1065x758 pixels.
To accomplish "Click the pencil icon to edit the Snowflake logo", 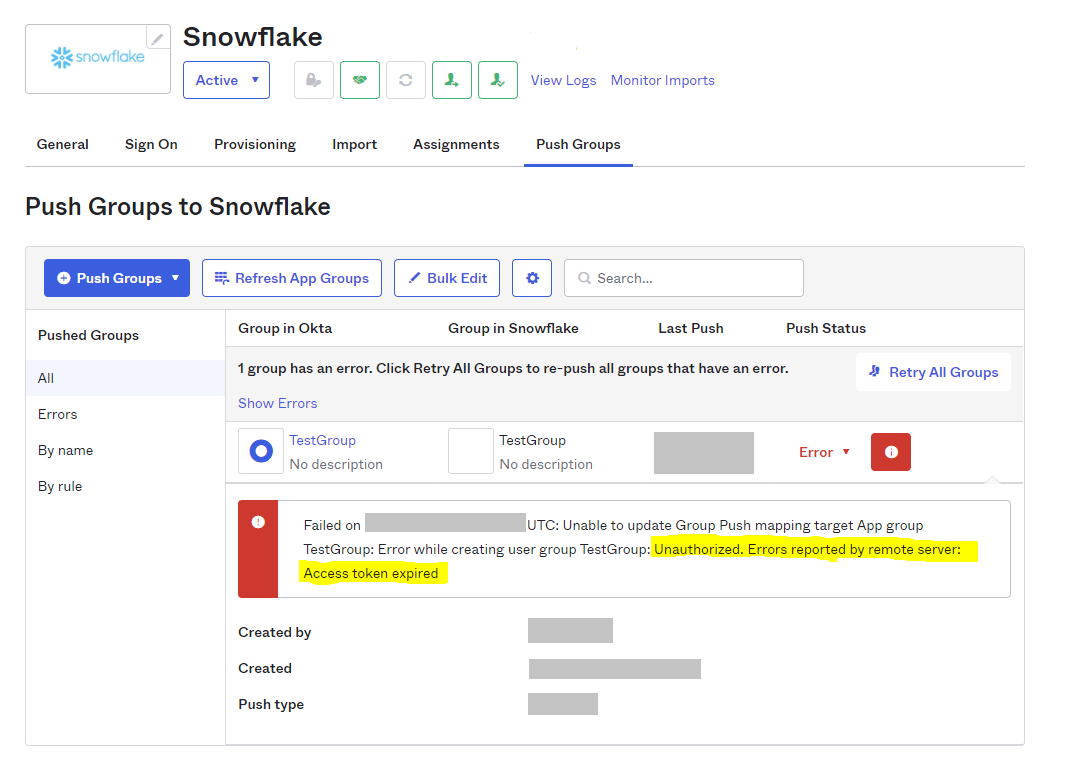I will pos(158,38).
